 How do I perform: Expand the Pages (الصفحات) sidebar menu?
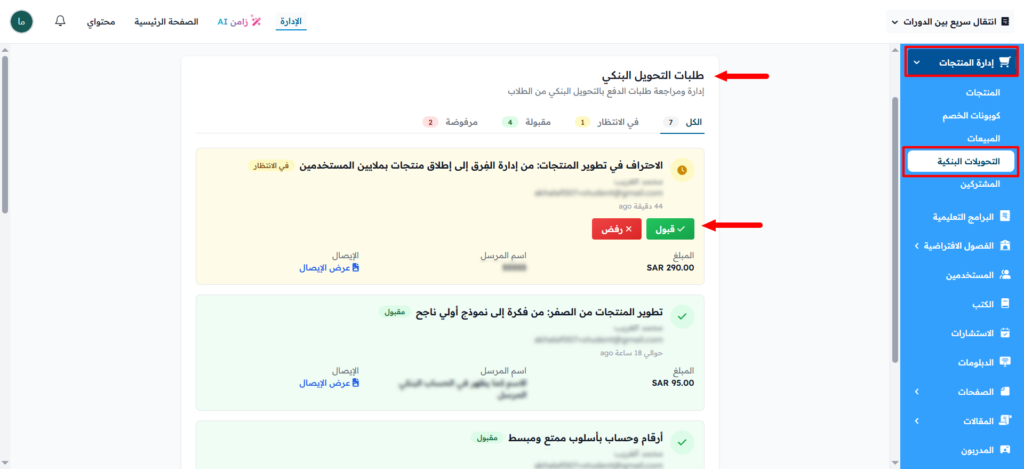point(917,392)
